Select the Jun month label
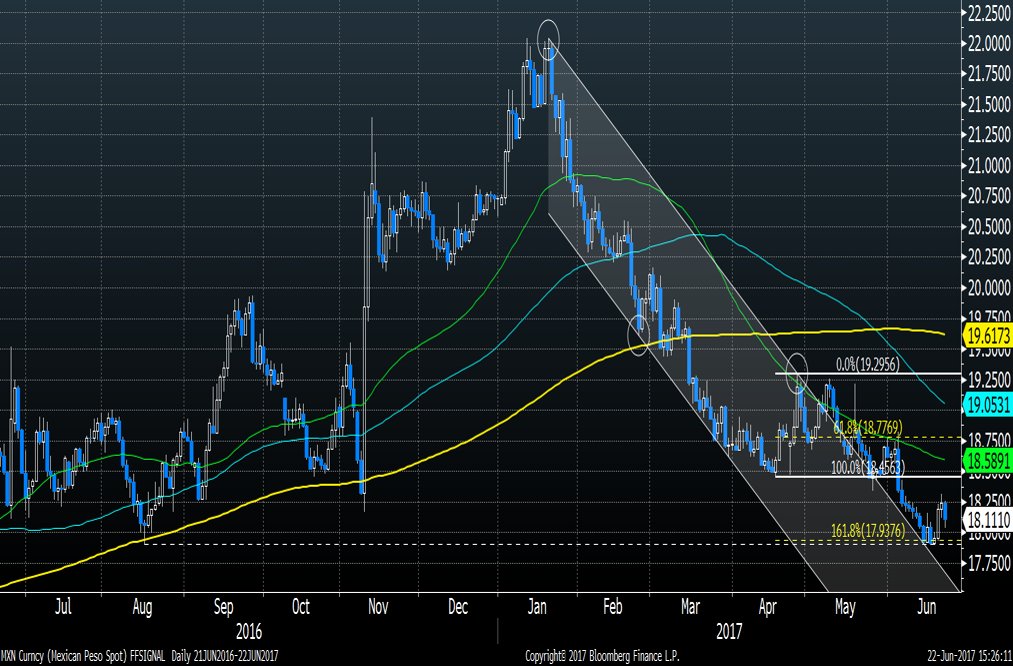Viewport: 1013px width, 666px height. pyautogui.click(x=927, y=607)
